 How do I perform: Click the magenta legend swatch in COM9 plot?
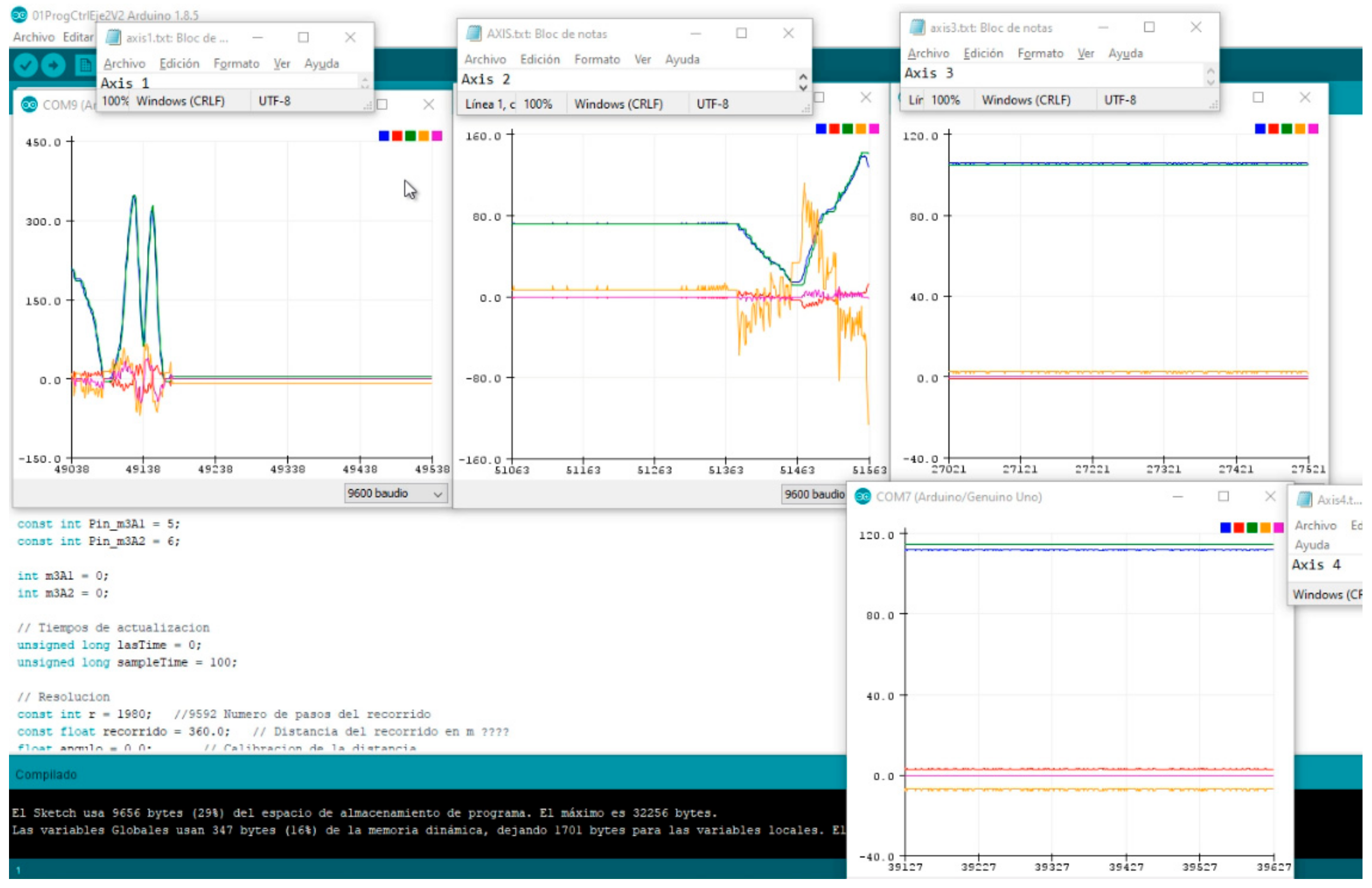437,136
